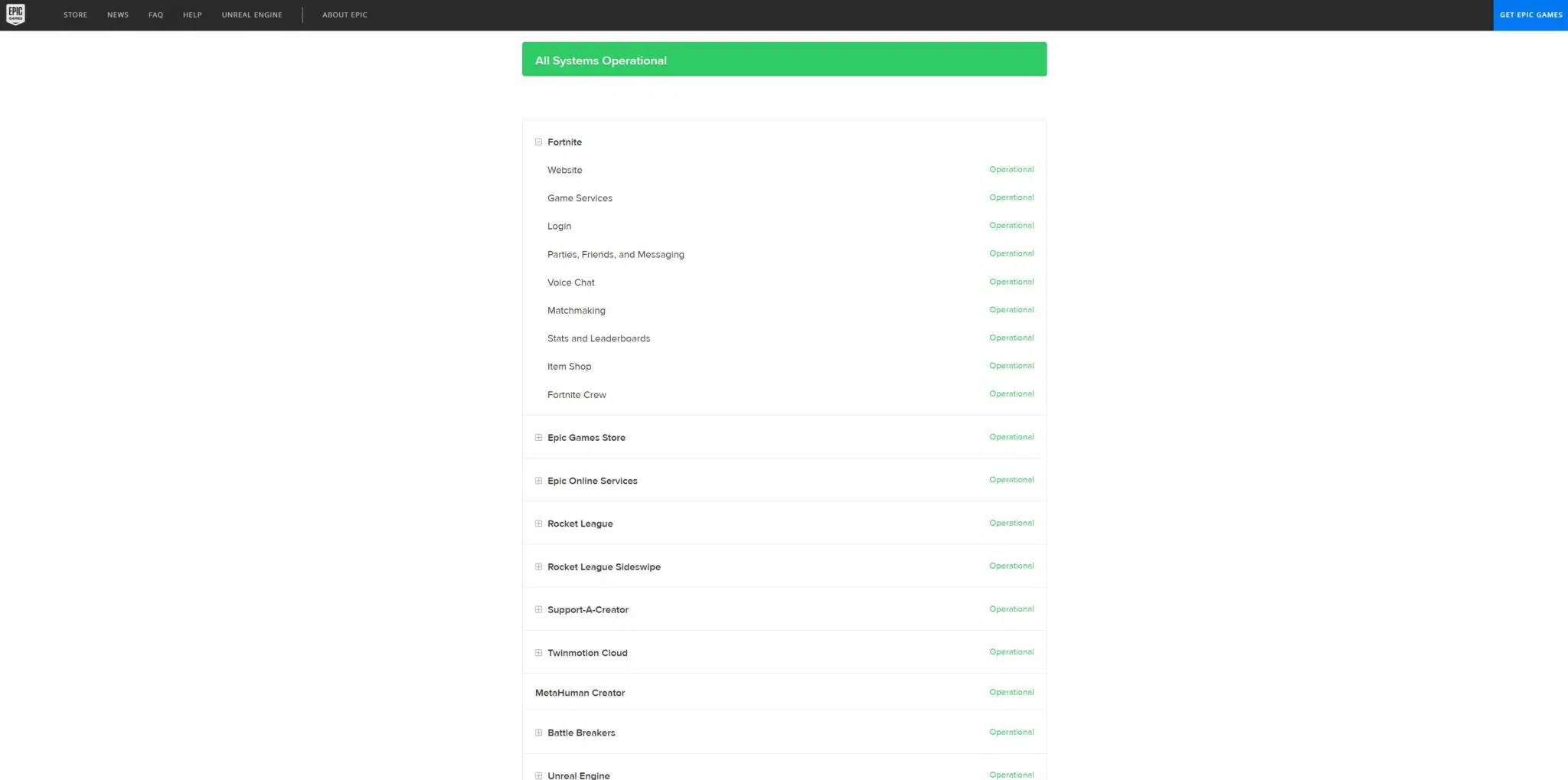
Task: Collapse the Fortnite group using minus icon
Action: click(x=538, y=142)
